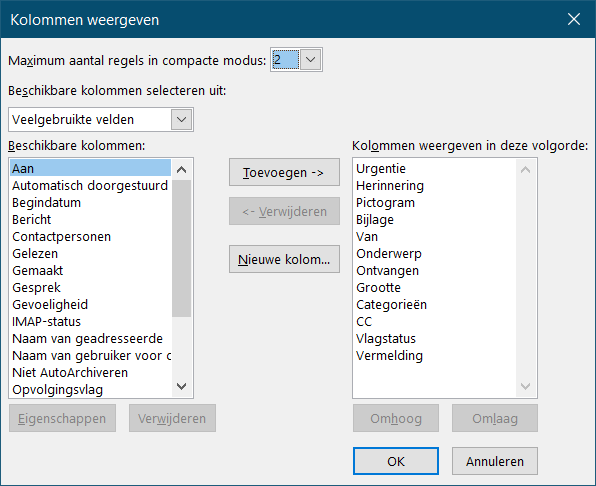The image size is (596, 486).
Task: Choose Gevoeligheid from the available columns
Action: coord(90,304)
